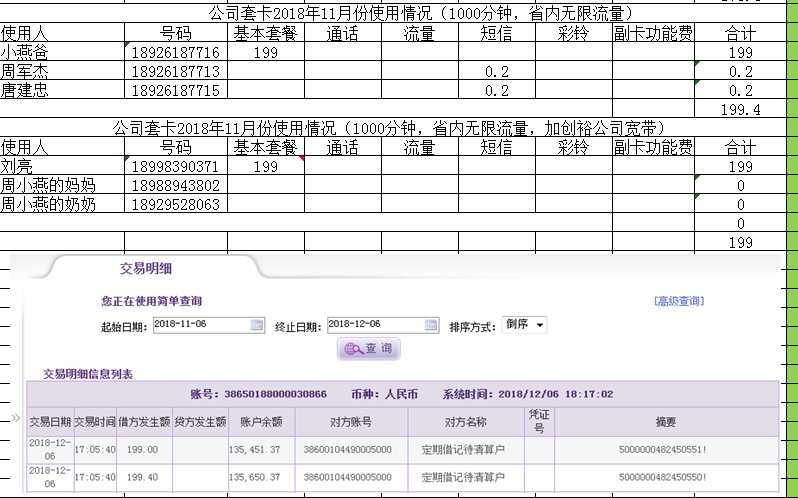The height and width of the screenshot is (498, 798).
Task: Select transaction row with balance 135,451.37
Action: pyautogui.click(x=400, y=450)
